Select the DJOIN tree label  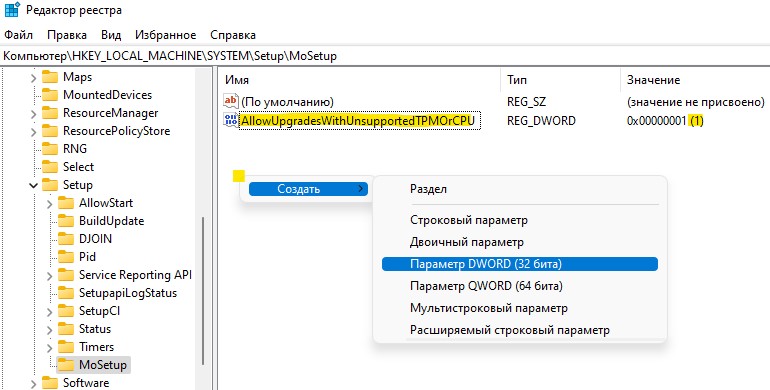coord(95,239)
